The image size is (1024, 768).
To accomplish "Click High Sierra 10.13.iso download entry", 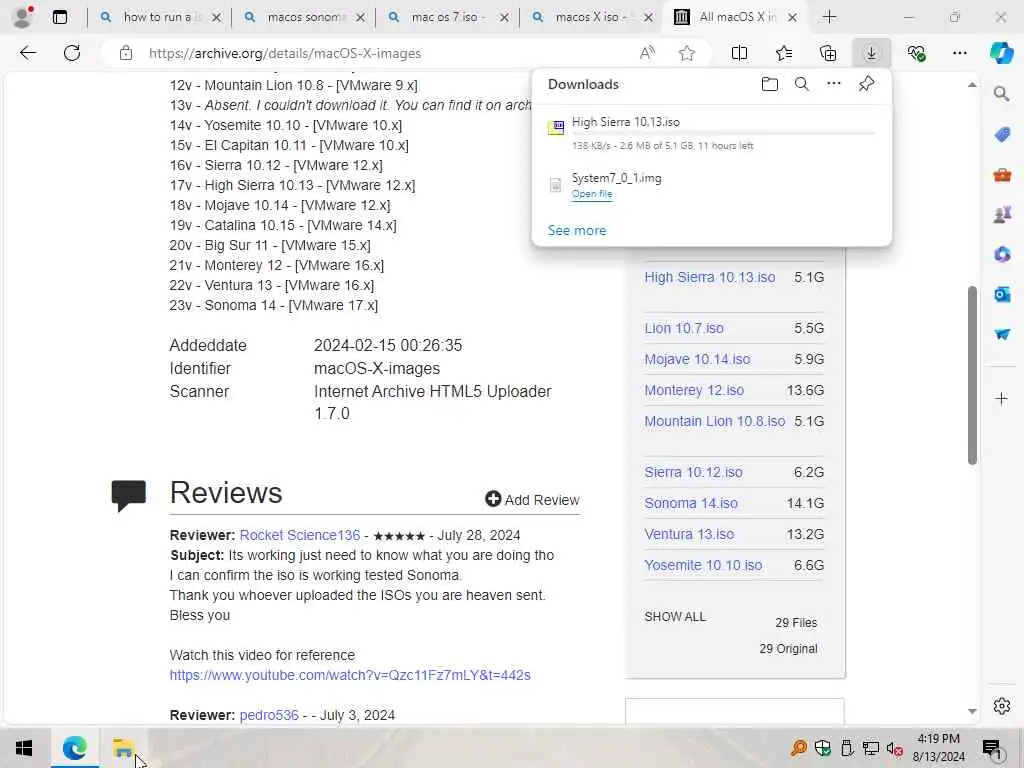I will (712, 133).
